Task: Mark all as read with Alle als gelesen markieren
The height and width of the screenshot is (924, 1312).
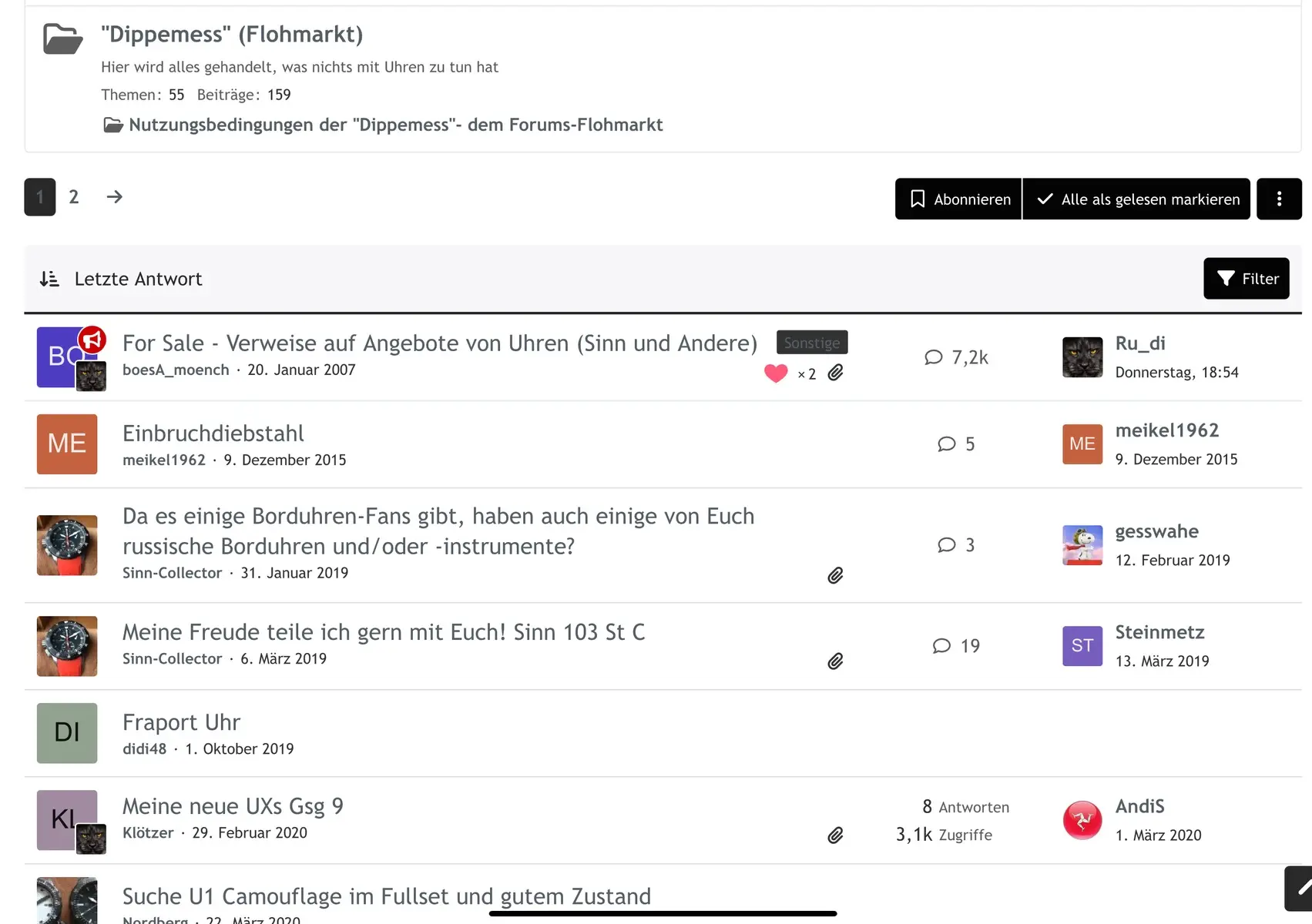Action: point(1136,199)
